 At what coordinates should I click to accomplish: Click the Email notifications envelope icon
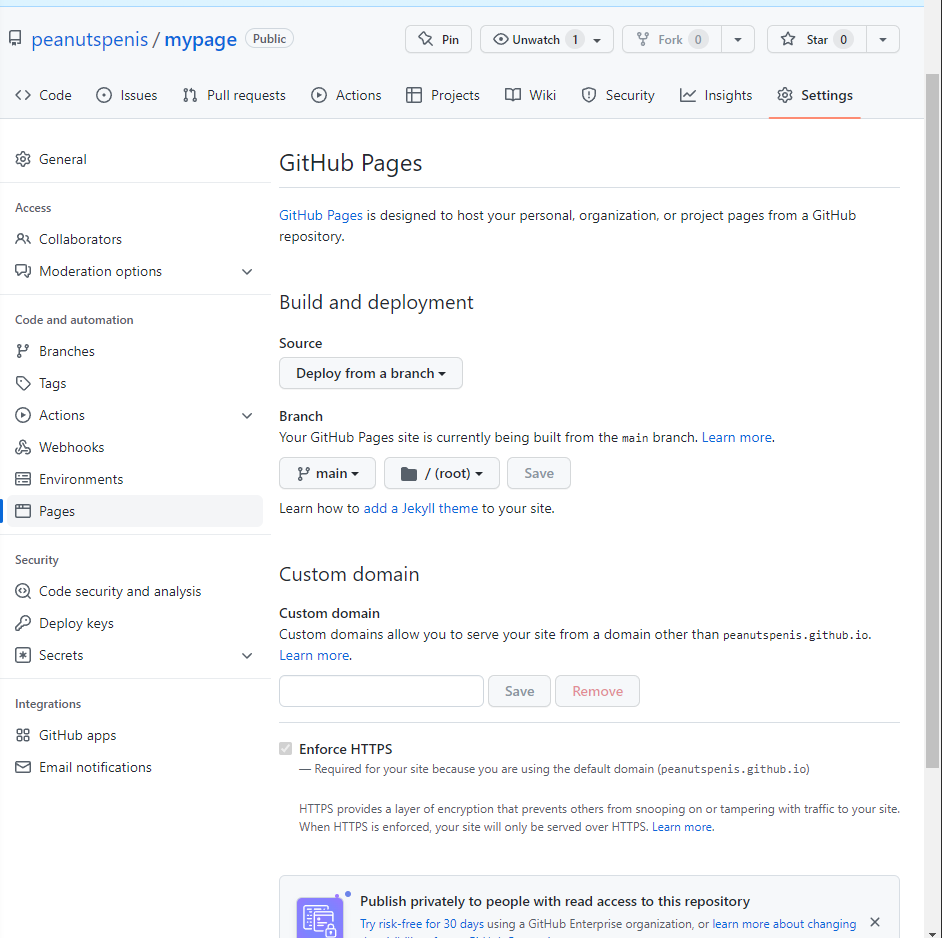[x=23, y=767]
